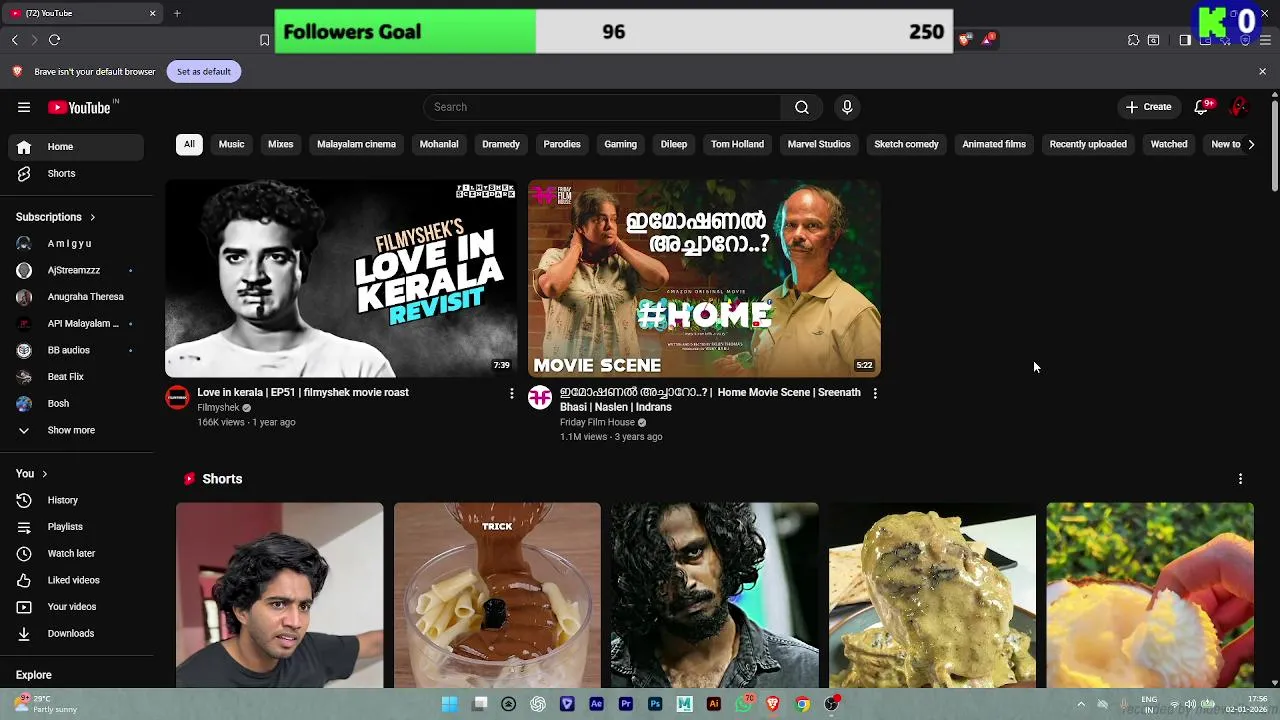This screenshot has height=720, width=1280.
Task: Open Brave Shields lion icon
Action: point(964,40)
